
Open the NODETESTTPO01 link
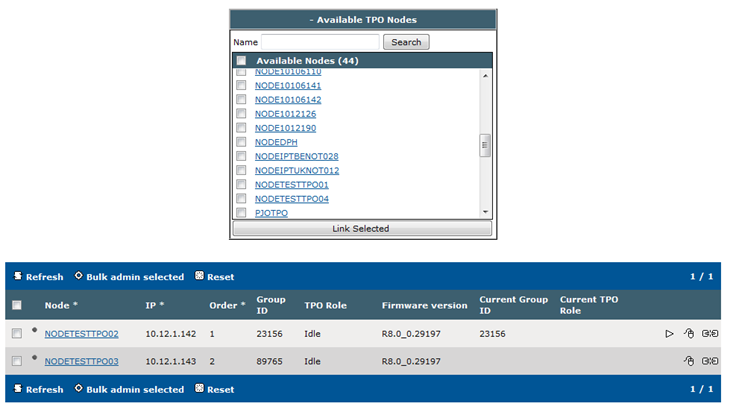coord(291,185)
